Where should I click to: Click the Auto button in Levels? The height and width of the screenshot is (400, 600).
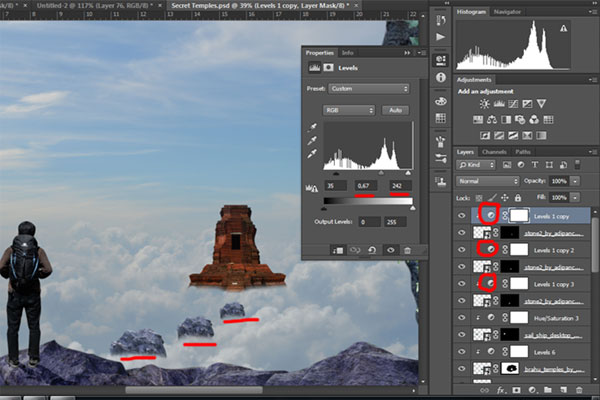(397, 109)
